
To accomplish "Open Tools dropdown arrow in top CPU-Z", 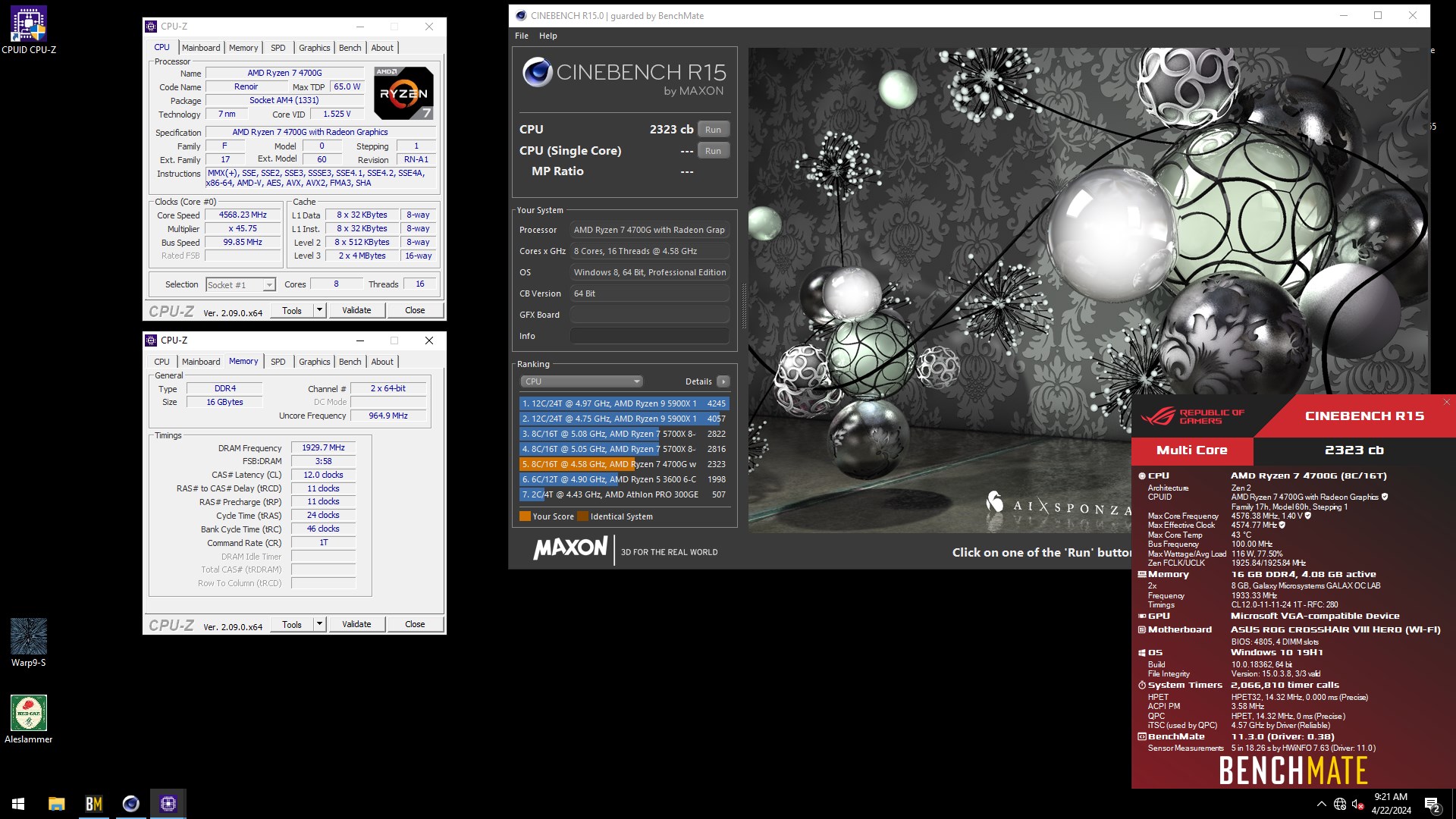I will 319,310.
